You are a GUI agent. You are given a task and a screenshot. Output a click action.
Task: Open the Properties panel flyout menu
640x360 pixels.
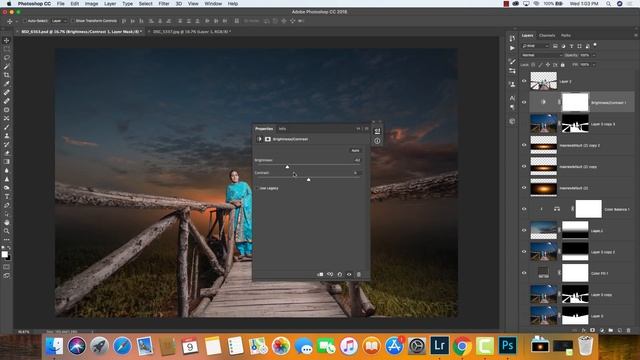coord(366,129)
